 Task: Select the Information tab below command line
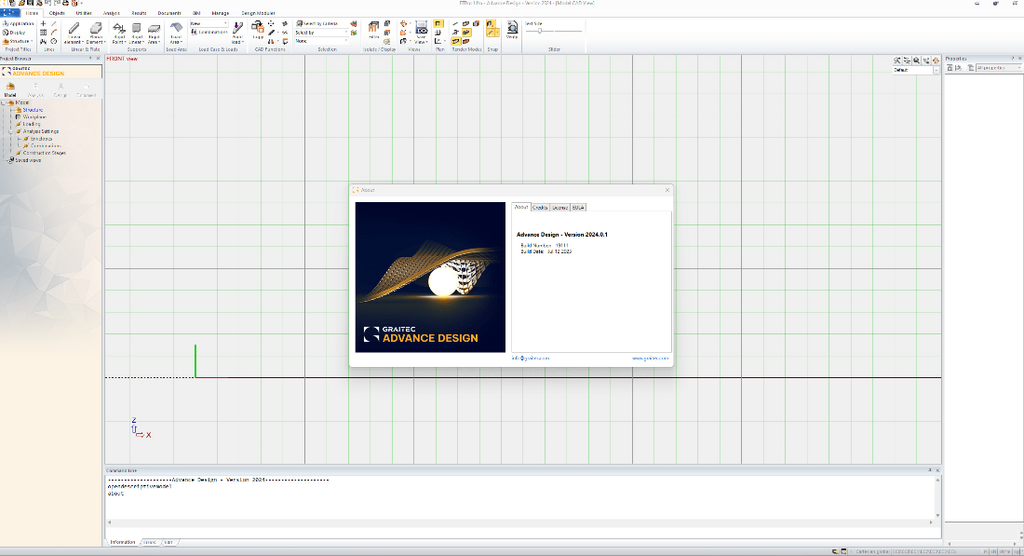[123, 542]
